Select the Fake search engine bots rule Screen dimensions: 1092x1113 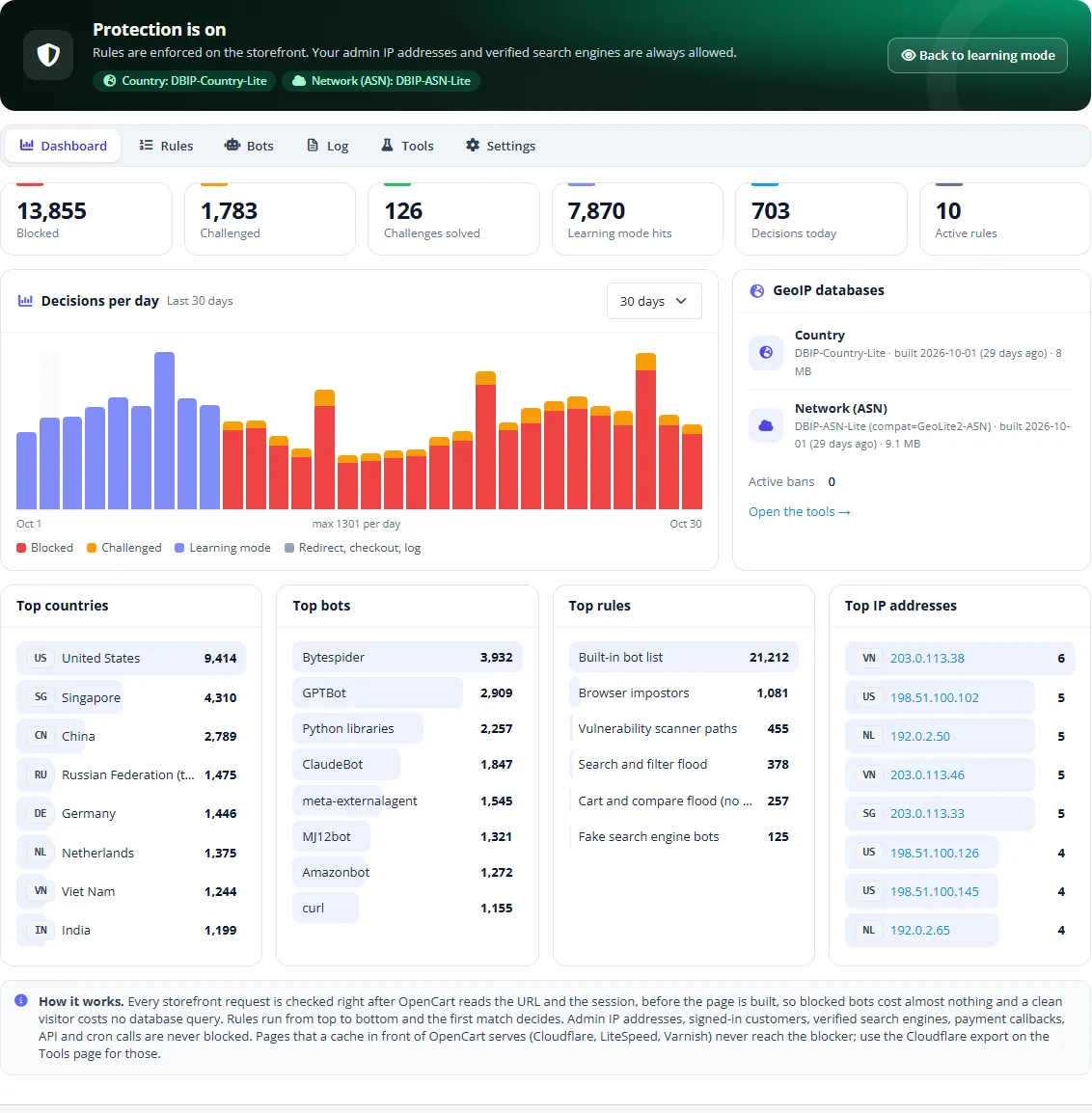tap(684, 837)
